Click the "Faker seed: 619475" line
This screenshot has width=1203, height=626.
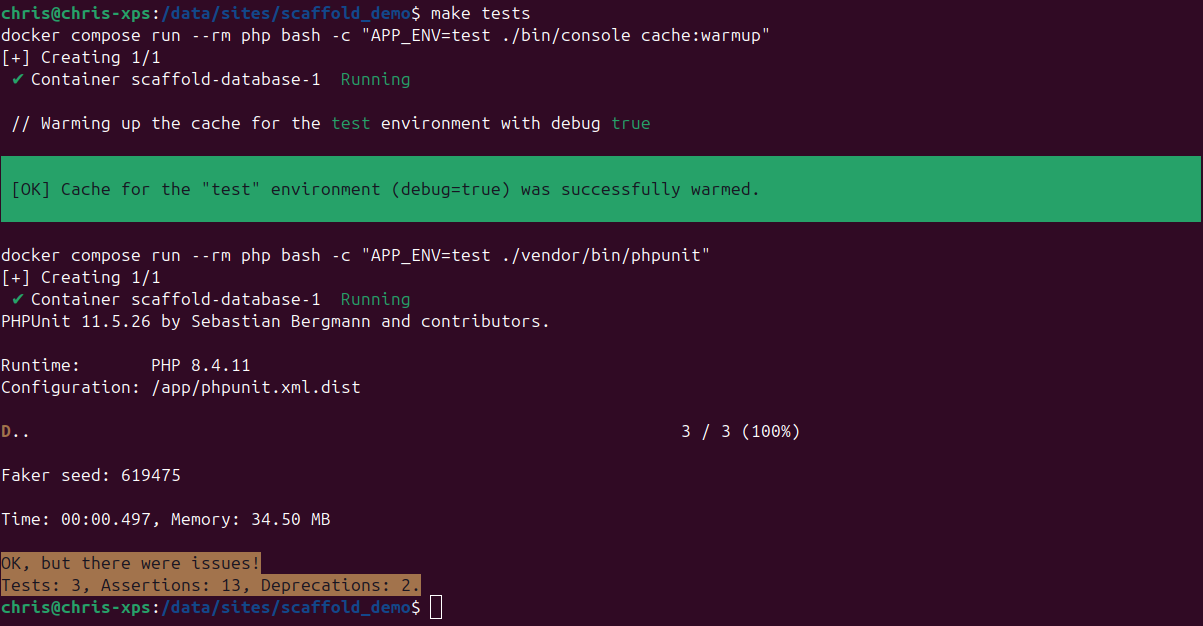pyautogui.click(x=91, y=475)
